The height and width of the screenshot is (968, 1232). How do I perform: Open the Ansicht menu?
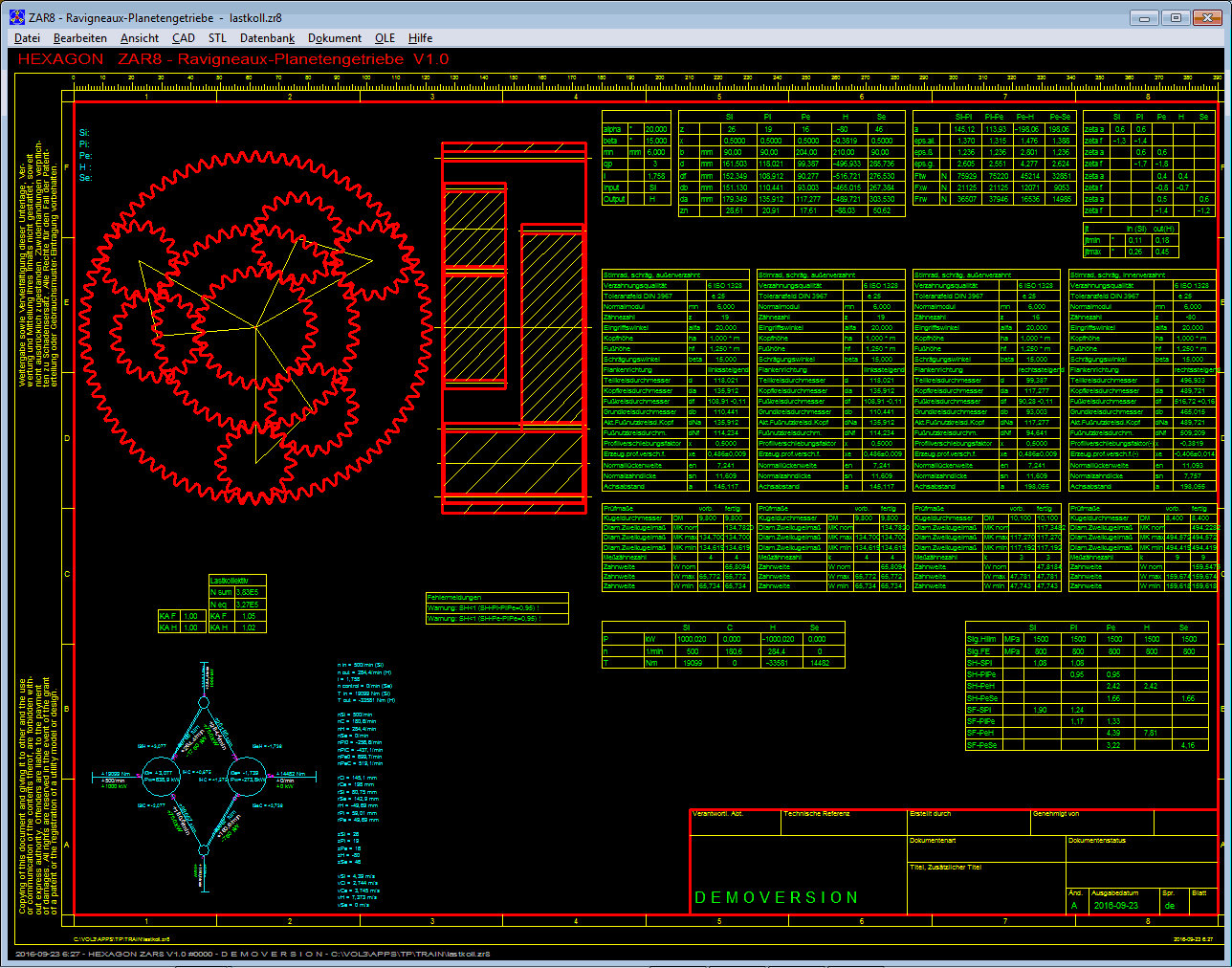coord(140,38)
